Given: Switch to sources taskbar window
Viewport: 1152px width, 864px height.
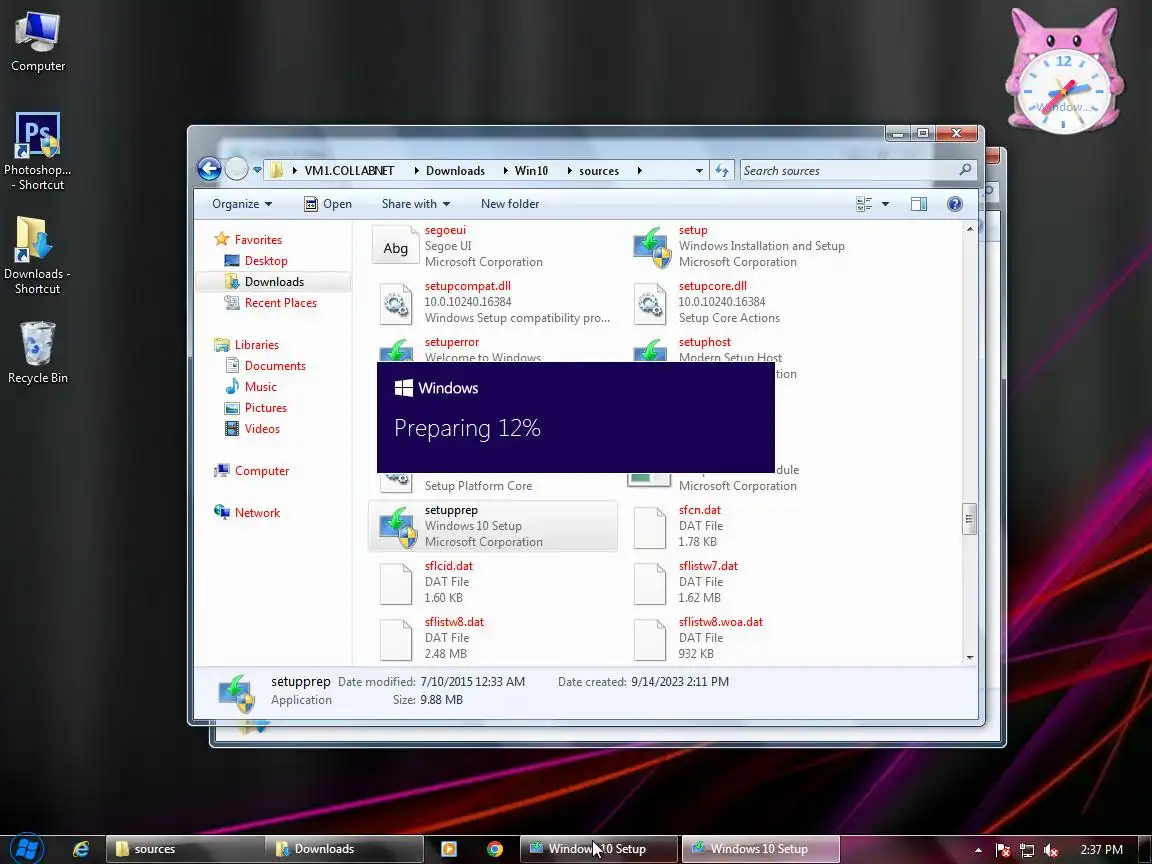Looking at the screenshot, I should point(184,849).
